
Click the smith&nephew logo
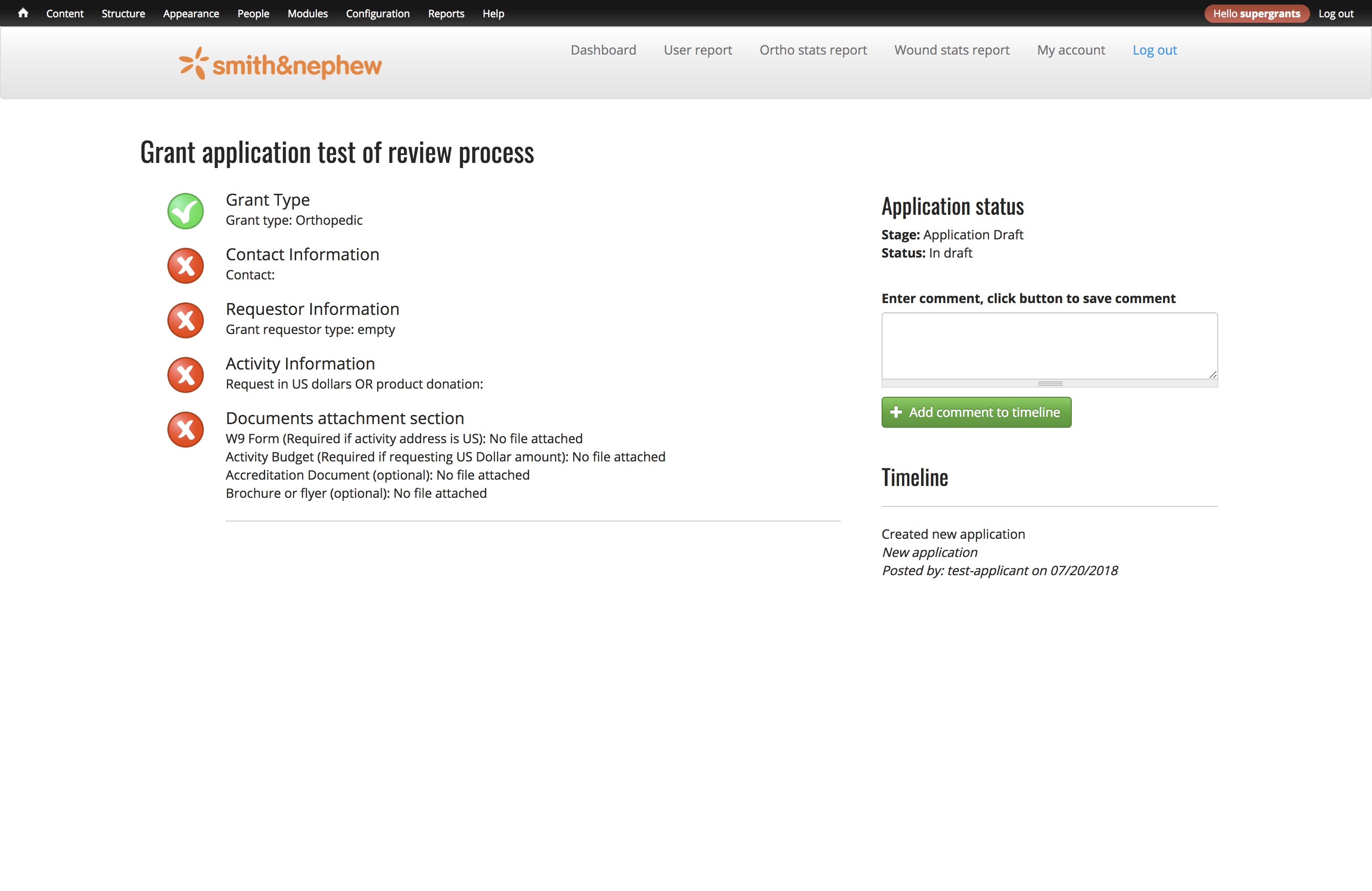coord(280,64)
